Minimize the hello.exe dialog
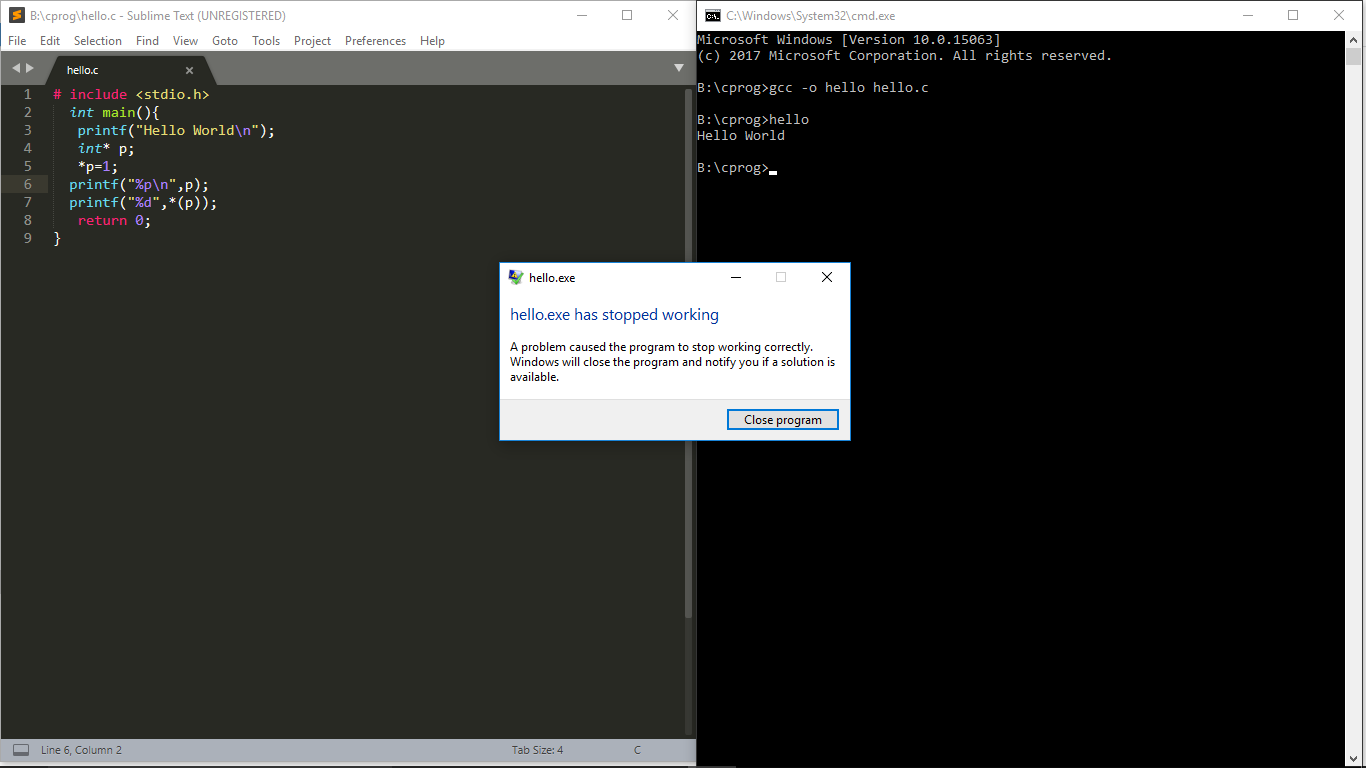The width and height of the screenshot is (1366, 768). pyautogui.click(x=735, y=278)
